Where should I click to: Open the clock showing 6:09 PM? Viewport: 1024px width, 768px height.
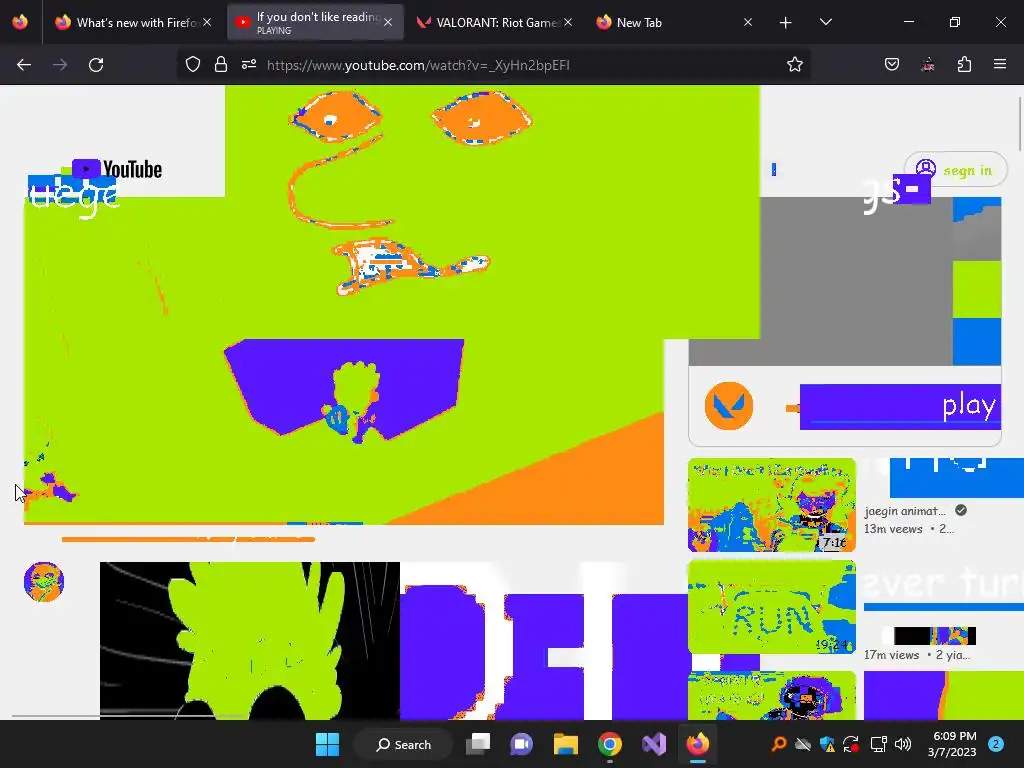[x=954, y=744]
